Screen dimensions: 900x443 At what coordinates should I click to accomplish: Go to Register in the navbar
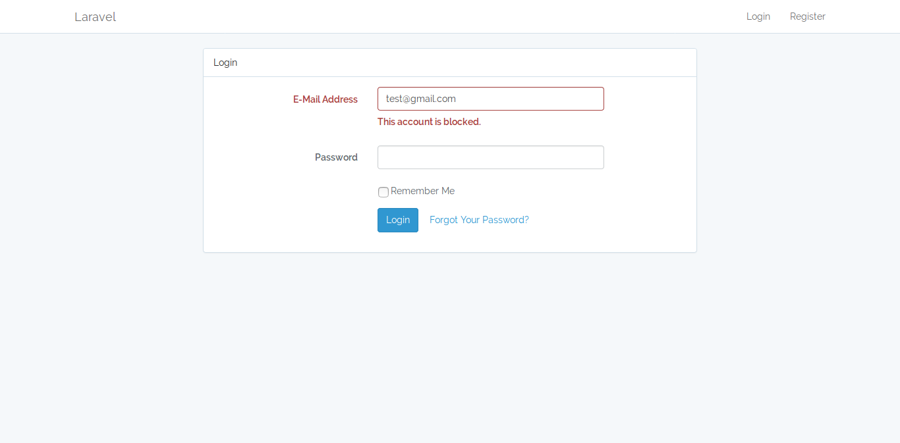(x=807, y=17)
